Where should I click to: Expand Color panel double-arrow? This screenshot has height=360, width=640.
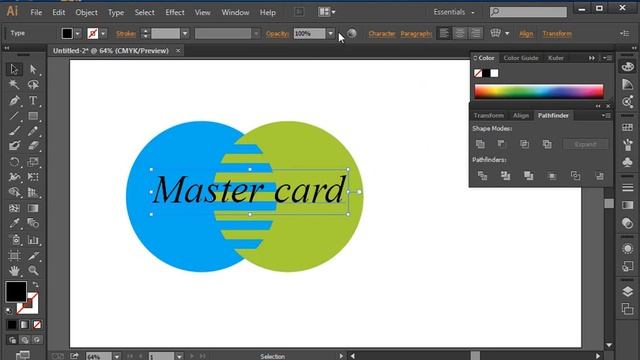click(x=591, y=58)
